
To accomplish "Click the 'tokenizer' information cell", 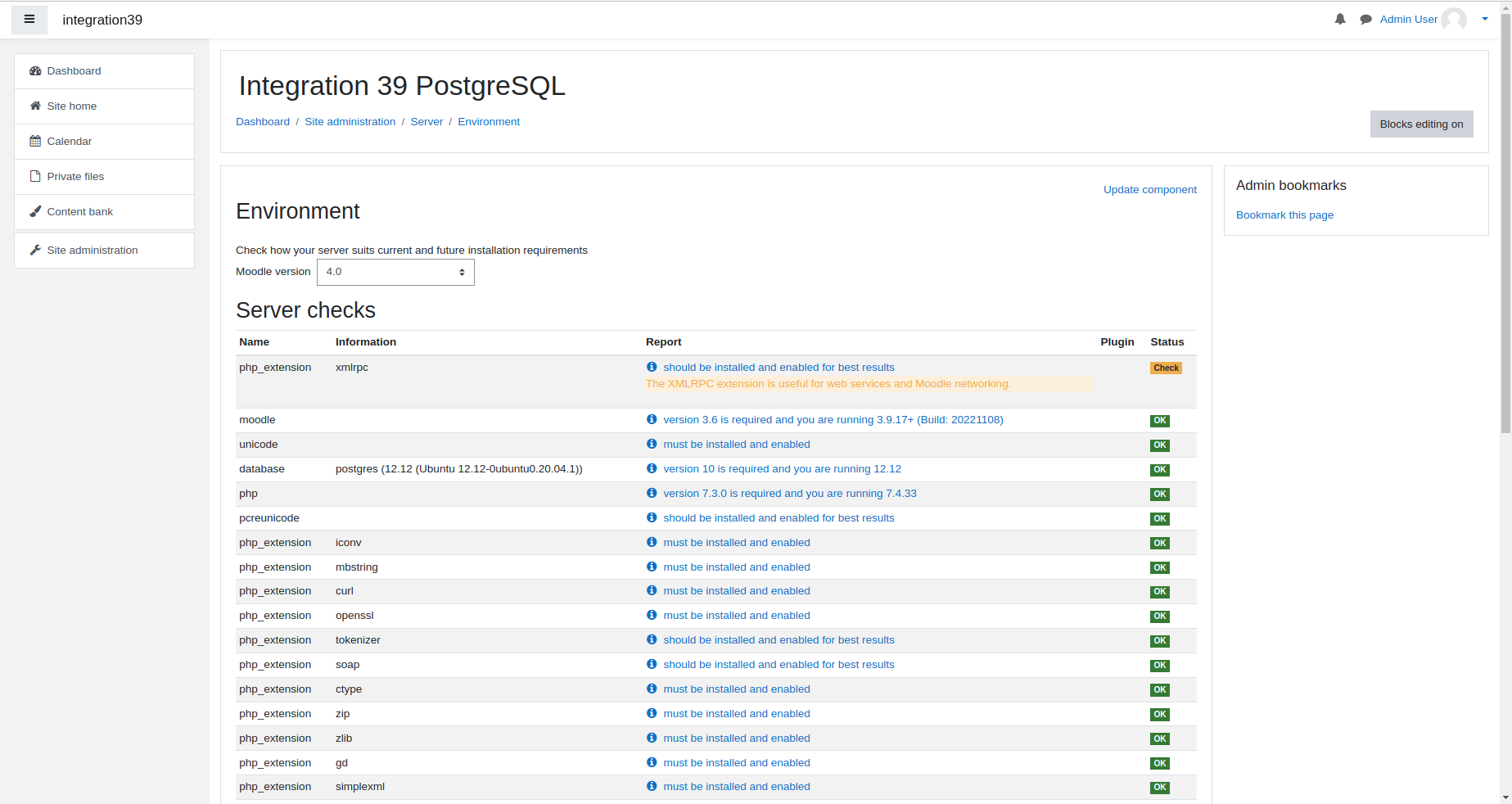I will (358, 640).
